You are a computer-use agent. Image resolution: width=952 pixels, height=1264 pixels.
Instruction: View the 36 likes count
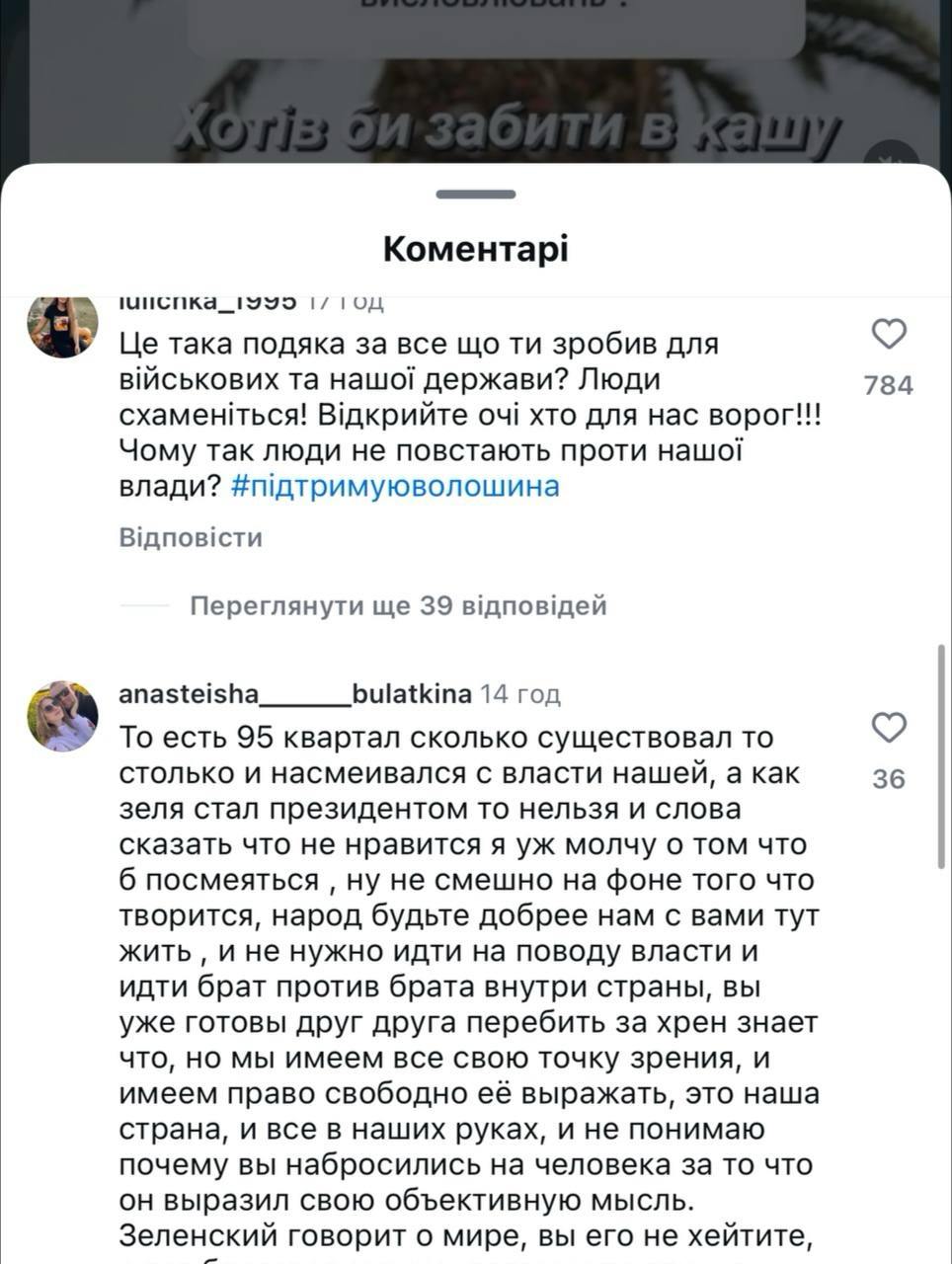tap(889, 779)
